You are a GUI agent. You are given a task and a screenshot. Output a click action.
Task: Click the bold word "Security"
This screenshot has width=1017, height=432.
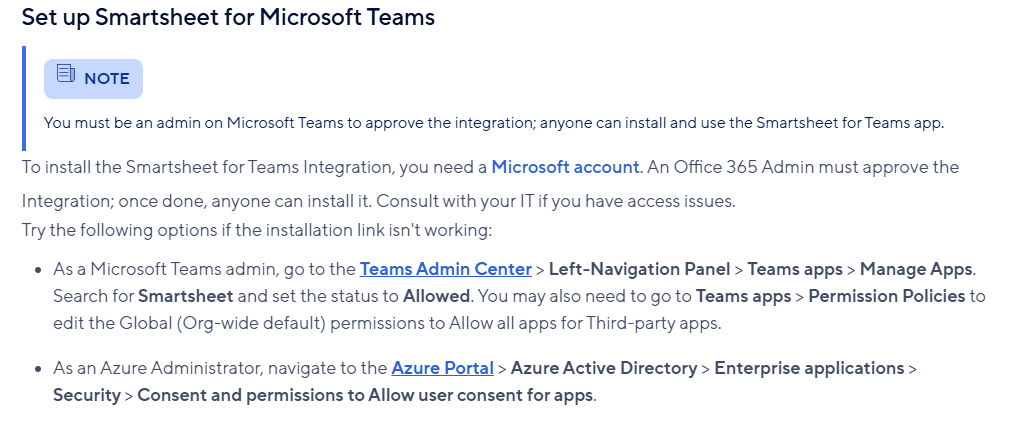tap(87, 396)
